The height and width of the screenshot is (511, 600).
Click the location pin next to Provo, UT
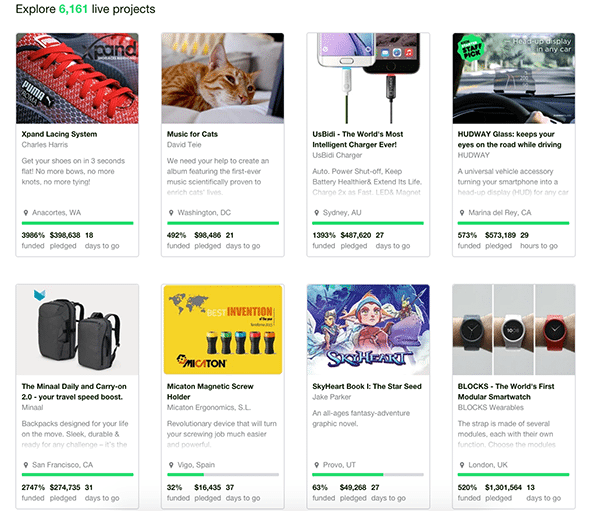click(316, 465)
